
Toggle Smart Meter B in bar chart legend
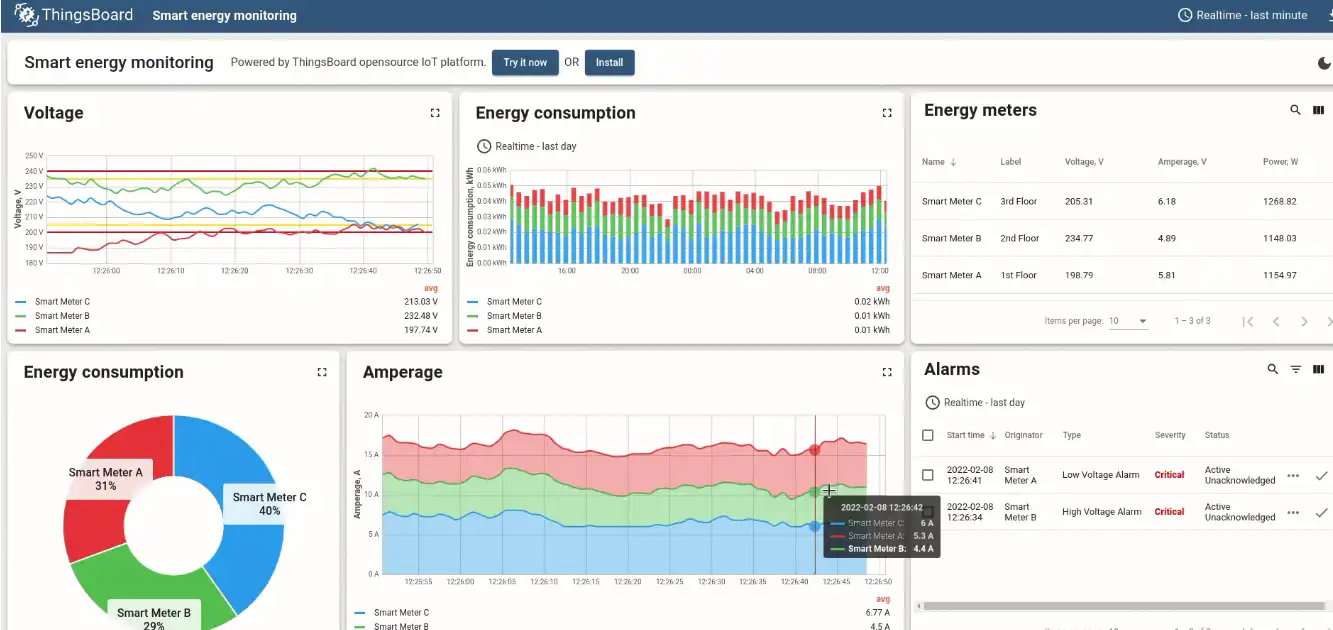tap(514, 315)
